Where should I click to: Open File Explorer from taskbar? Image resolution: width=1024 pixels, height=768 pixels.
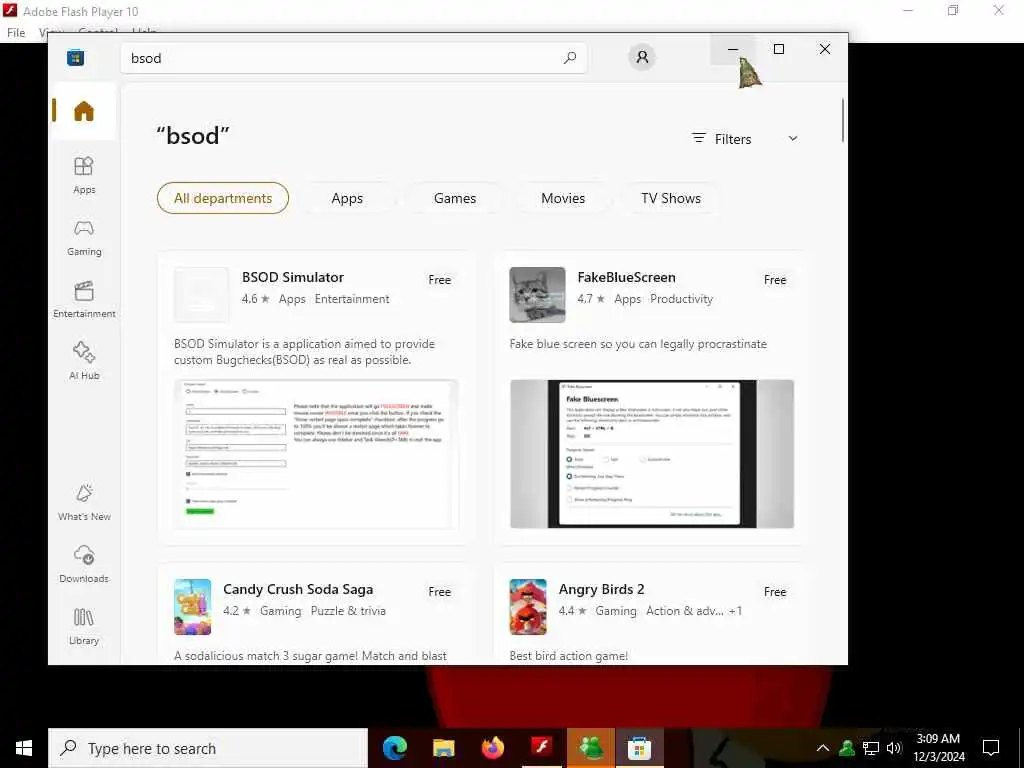(x=443, y=748)
